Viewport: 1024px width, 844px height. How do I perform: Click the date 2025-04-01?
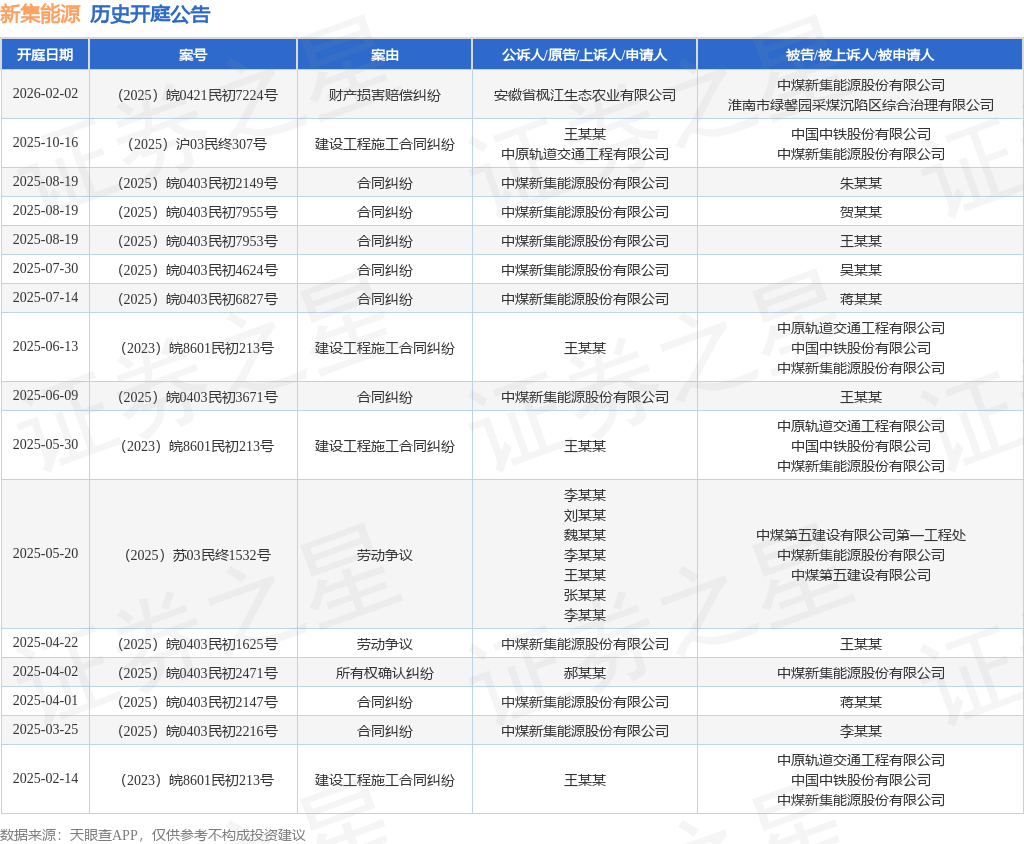point(45,700)
